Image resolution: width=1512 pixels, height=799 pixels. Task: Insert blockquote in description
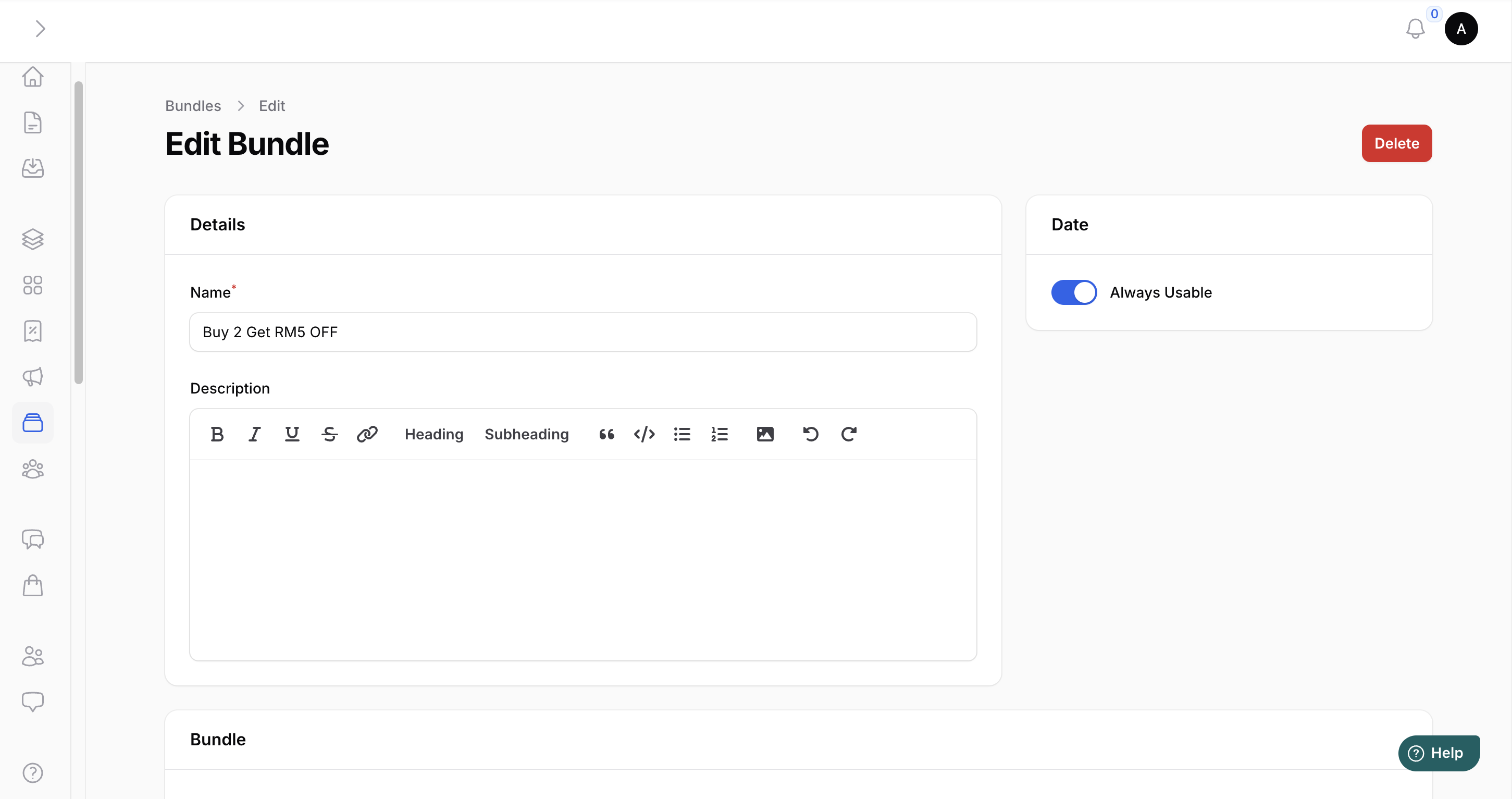point(606,434)
